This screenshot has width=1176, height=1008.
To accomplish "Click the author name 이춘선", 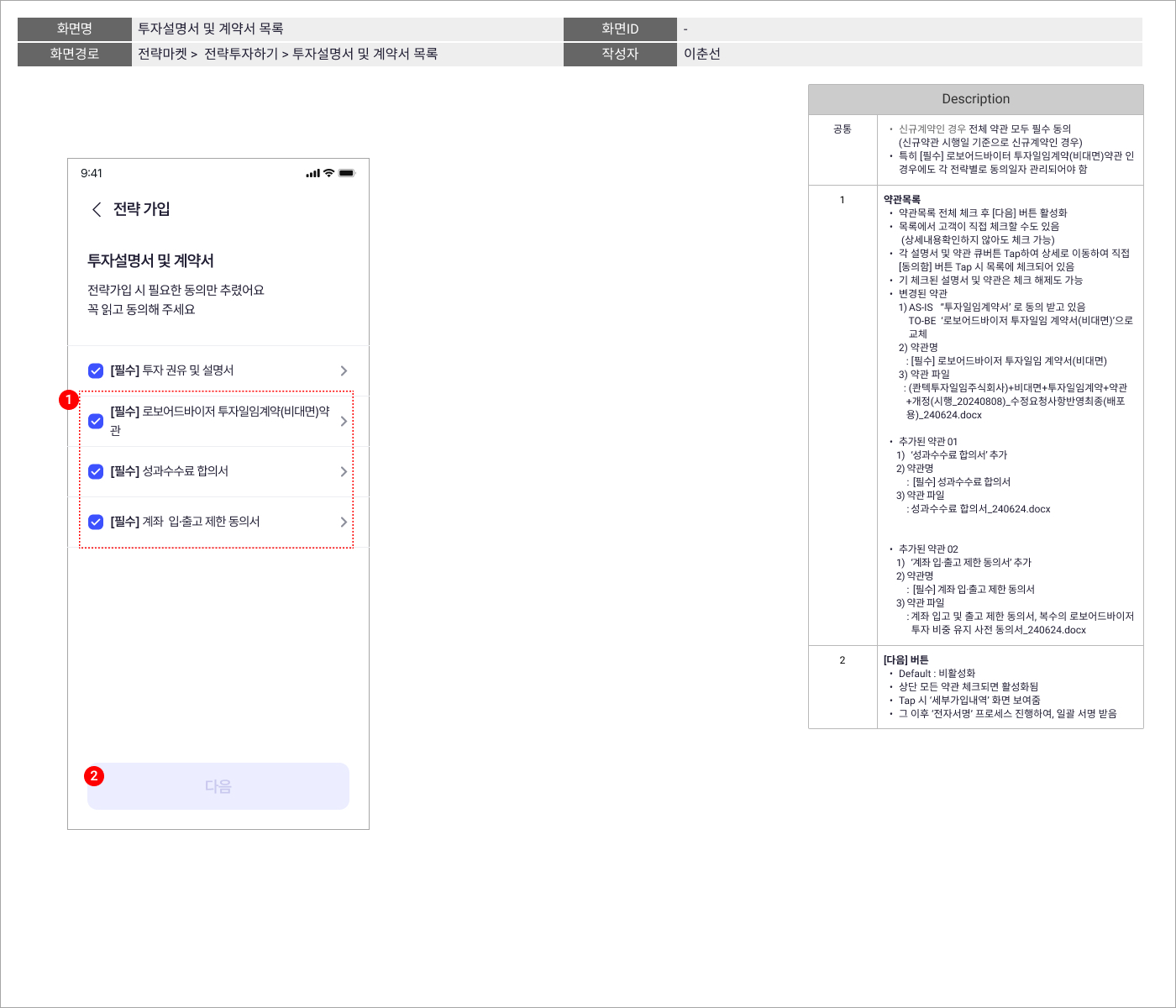I will click(702, 54).
